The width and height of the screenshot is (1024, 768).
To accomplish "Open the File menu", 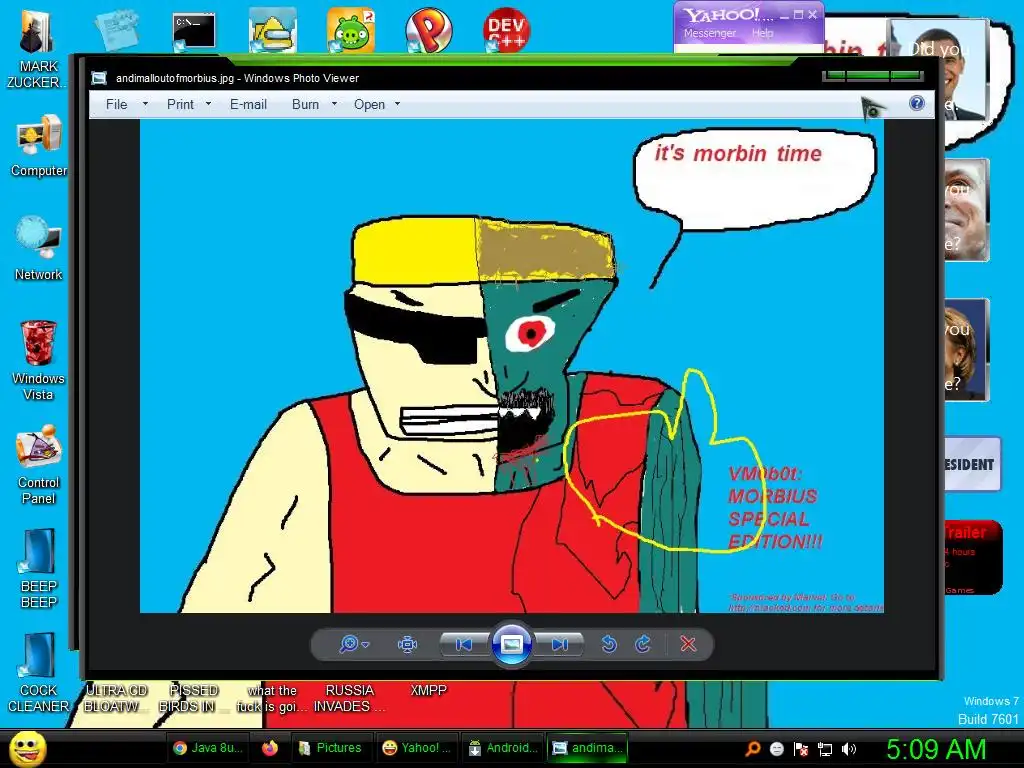I will (116, 104).
